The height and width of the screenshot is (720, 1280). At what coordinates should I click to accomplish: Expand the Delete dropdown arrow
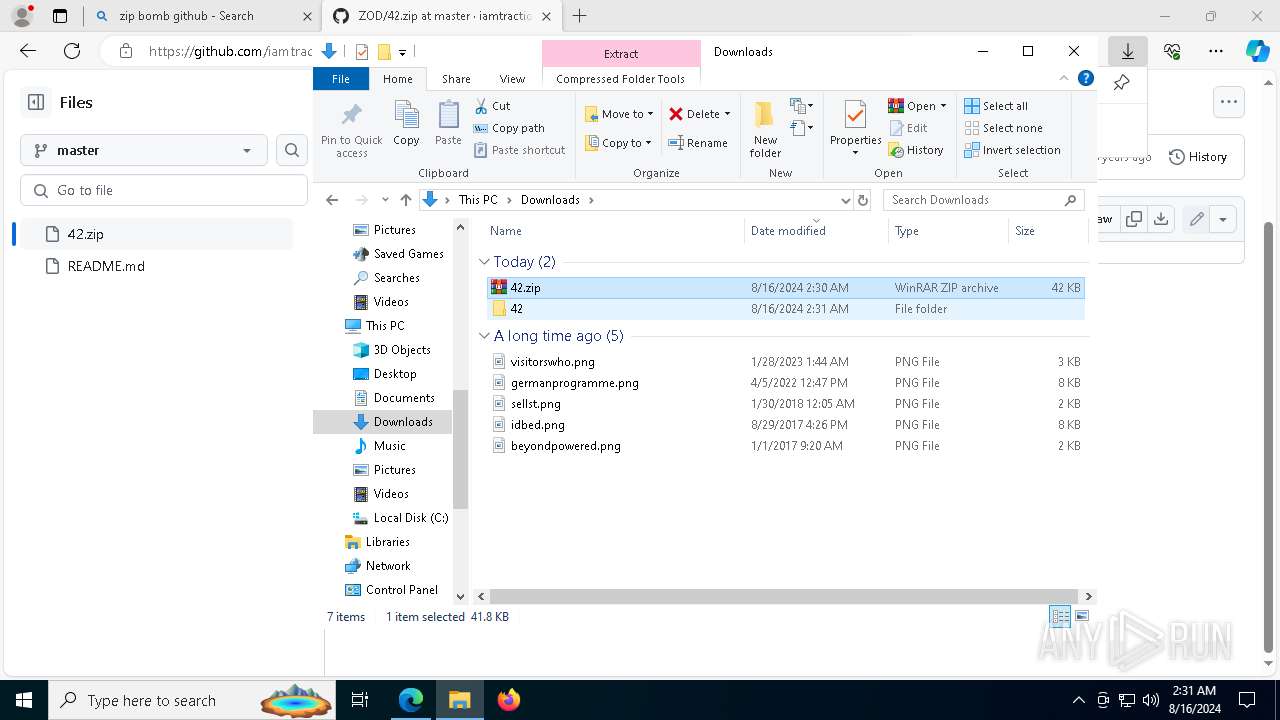[x=727, y=114]
